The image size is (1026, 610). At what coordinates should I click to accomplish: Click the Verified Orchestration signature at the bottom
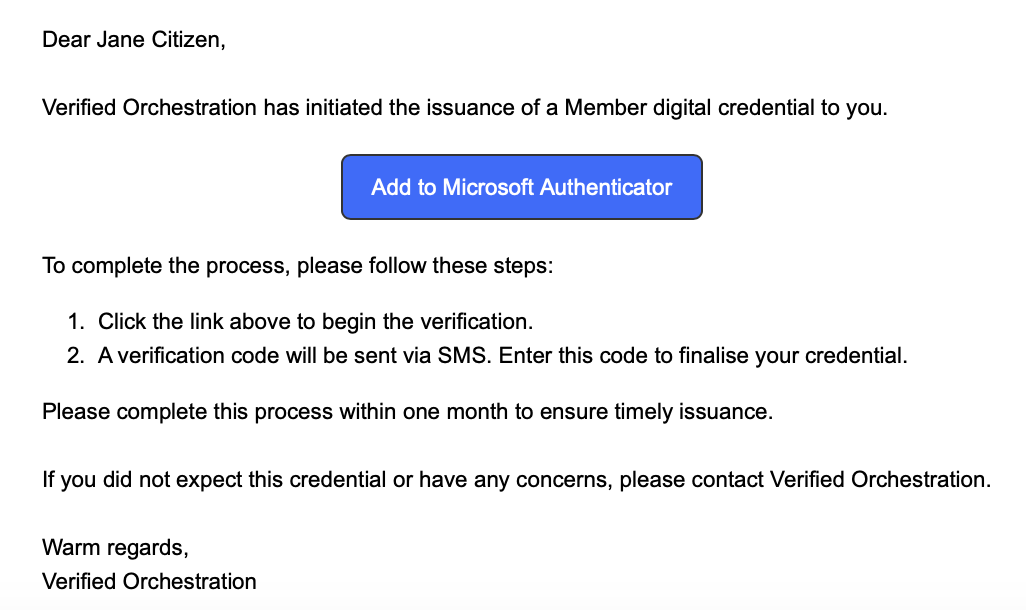point(149,581)
